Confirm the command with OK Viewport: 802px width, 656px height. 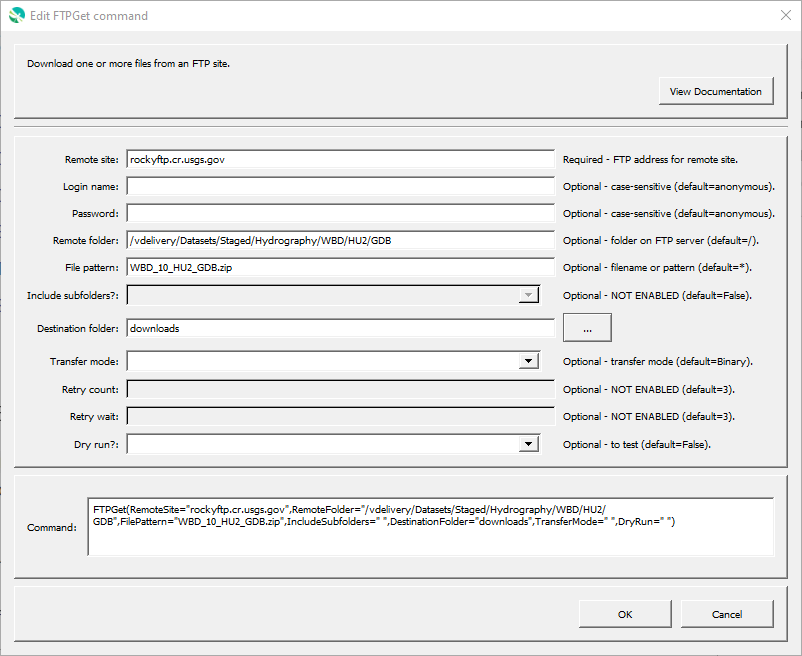pyautogui.click(x=625, y=614)
